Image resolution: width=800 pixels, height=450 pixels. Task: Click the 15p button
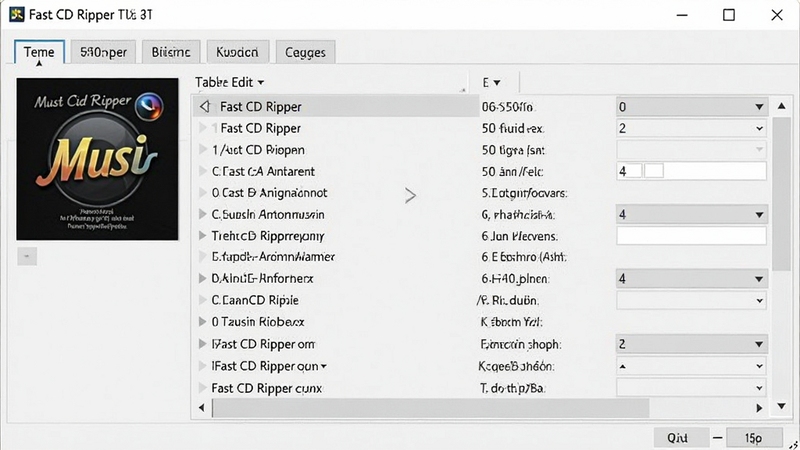pyautogui.click(x=754, y=438)
